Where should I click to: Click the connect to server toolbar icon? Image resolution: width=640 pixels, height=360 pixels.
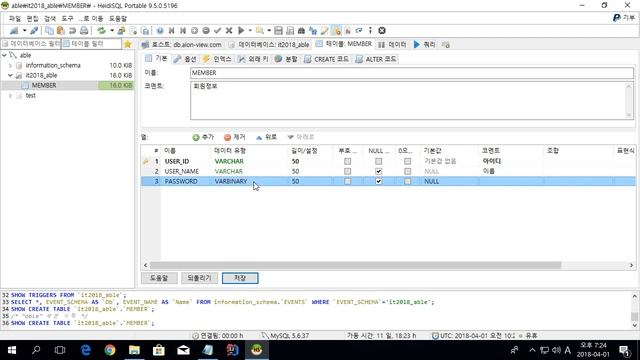(x=14, y=31)
